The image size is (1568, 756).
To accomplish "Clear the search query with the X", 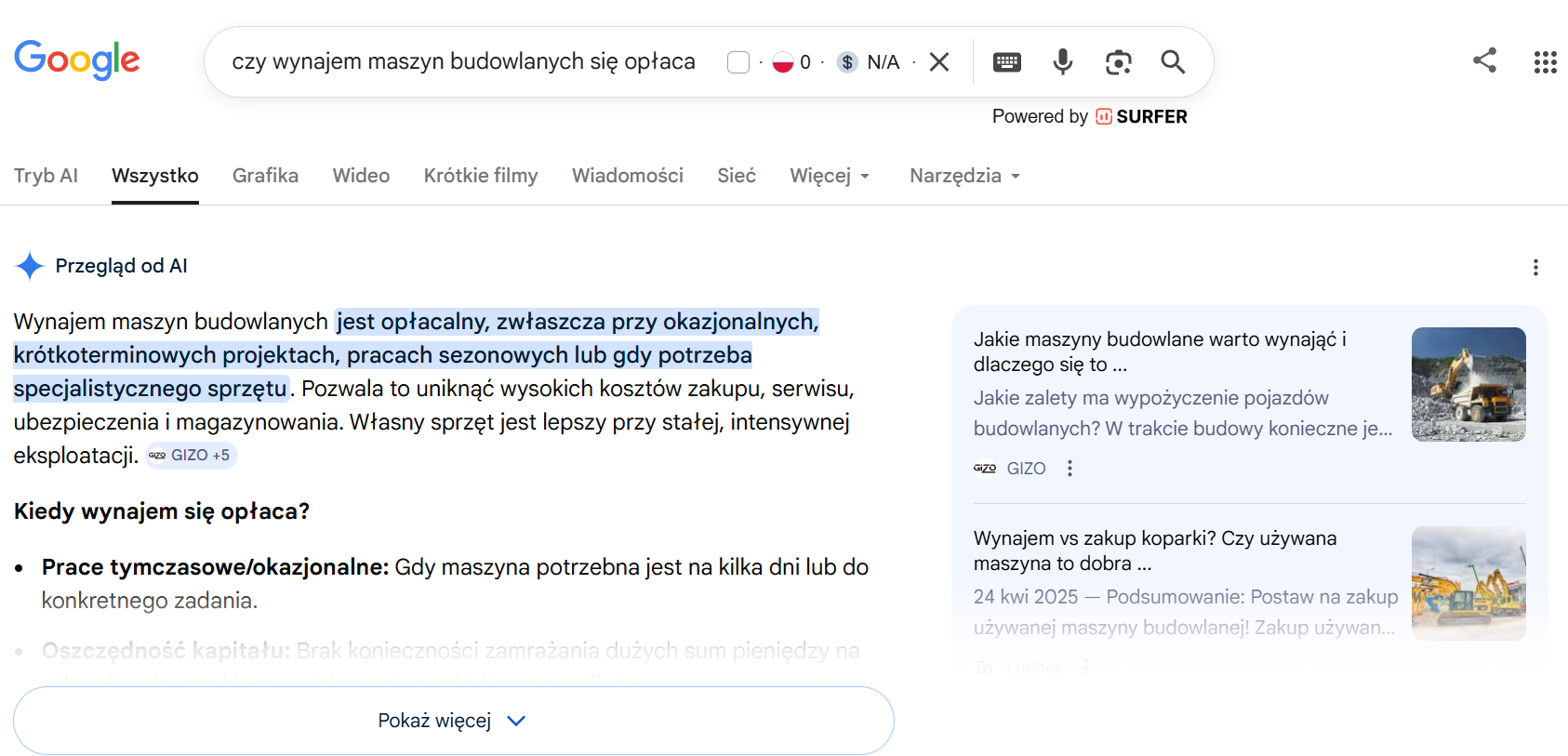I will (939, 62).
